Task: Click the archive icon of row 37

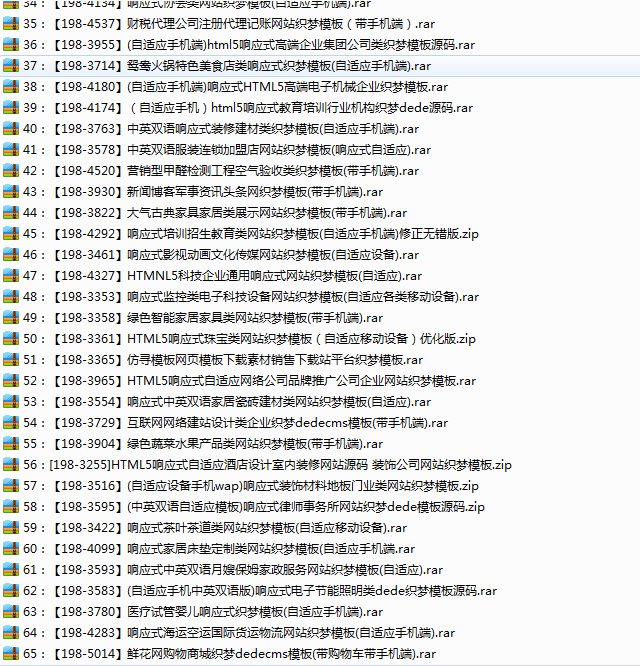Action: 11,66
